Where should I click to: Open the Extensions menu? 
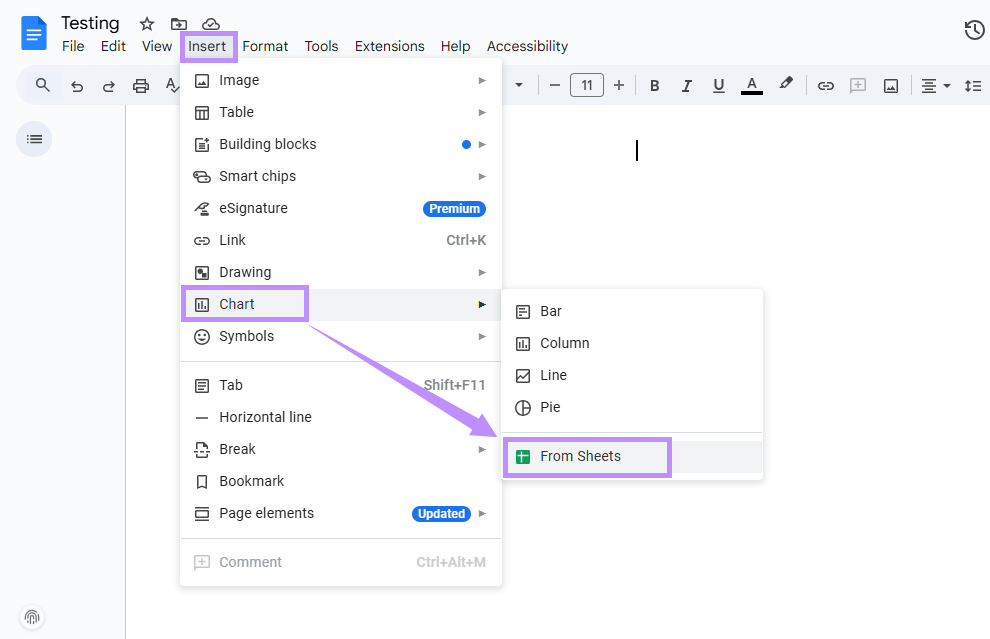[x=389, y=46]
